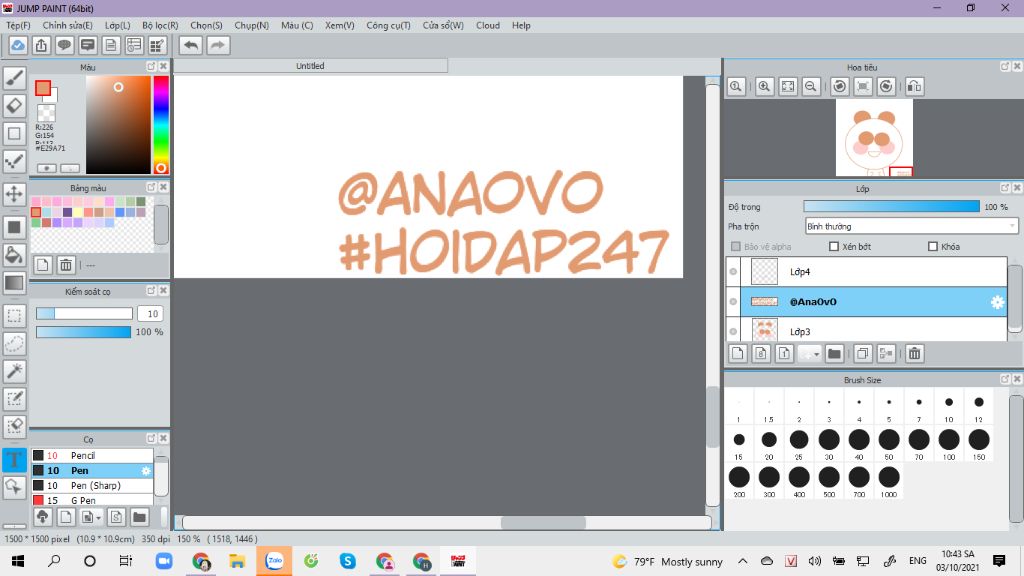Open the brush panel add-brush dropdown

99,518
